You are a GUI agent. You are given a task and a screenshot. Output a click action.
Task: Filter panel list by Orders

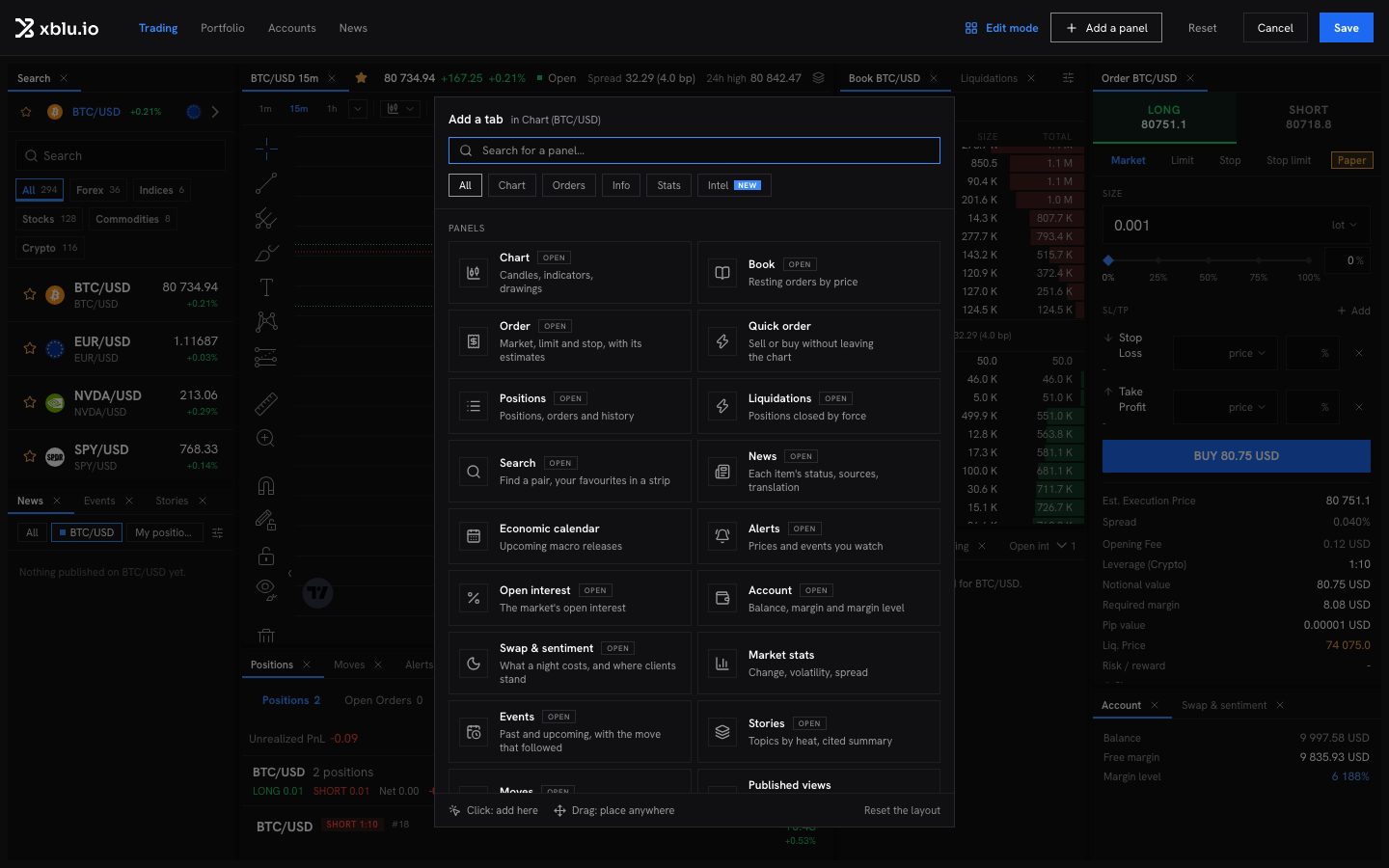click(x=569, y=185)
